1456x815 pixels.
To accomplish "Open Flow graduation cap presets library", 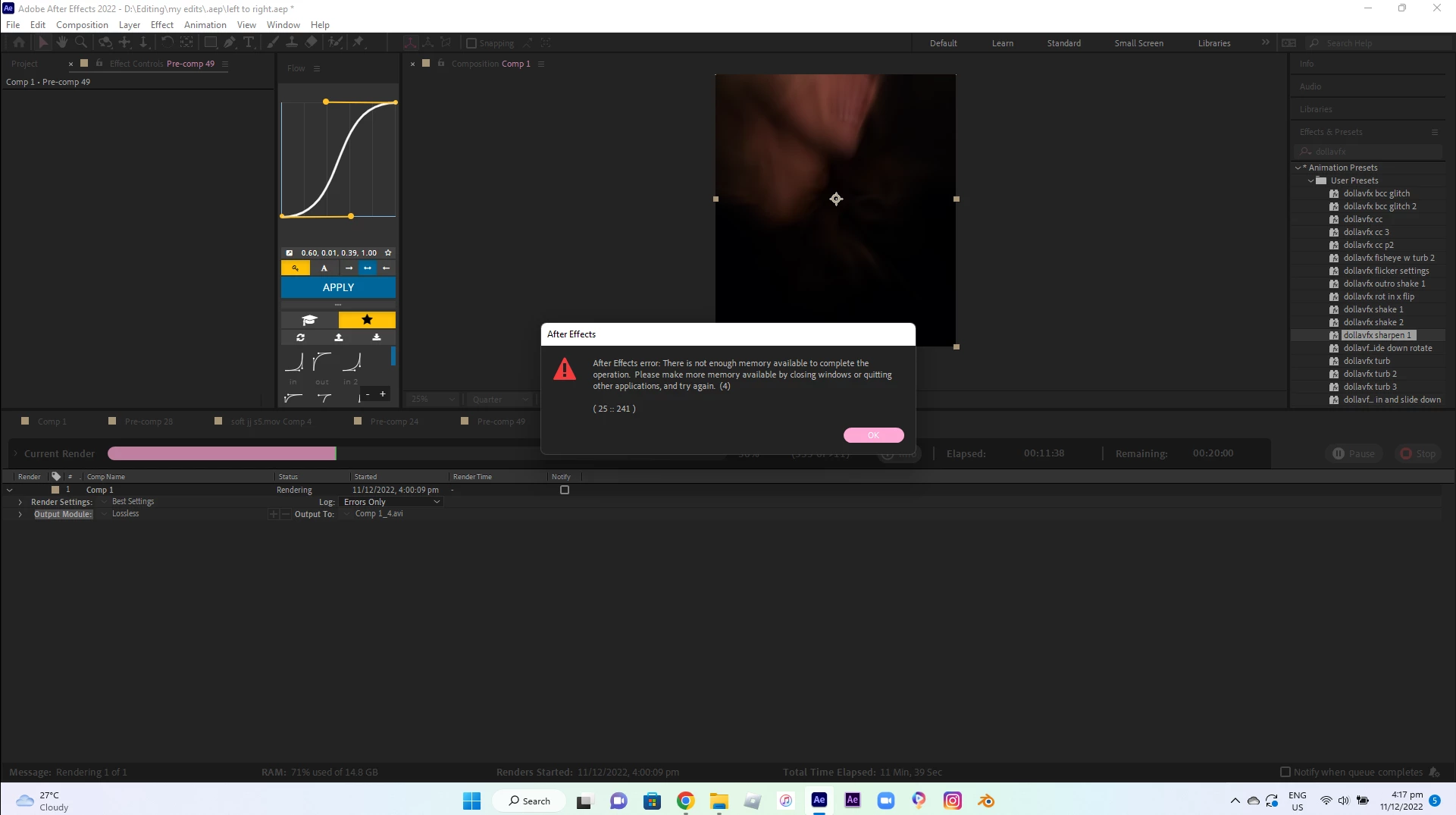I will [x=309, y=320].
